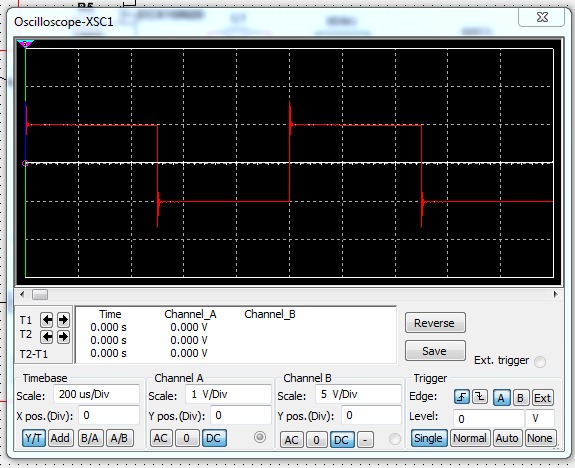The height and width of the screenshot is (468, 575).
Task: Click Channel A Y pos field
Action: pos(241,415)
